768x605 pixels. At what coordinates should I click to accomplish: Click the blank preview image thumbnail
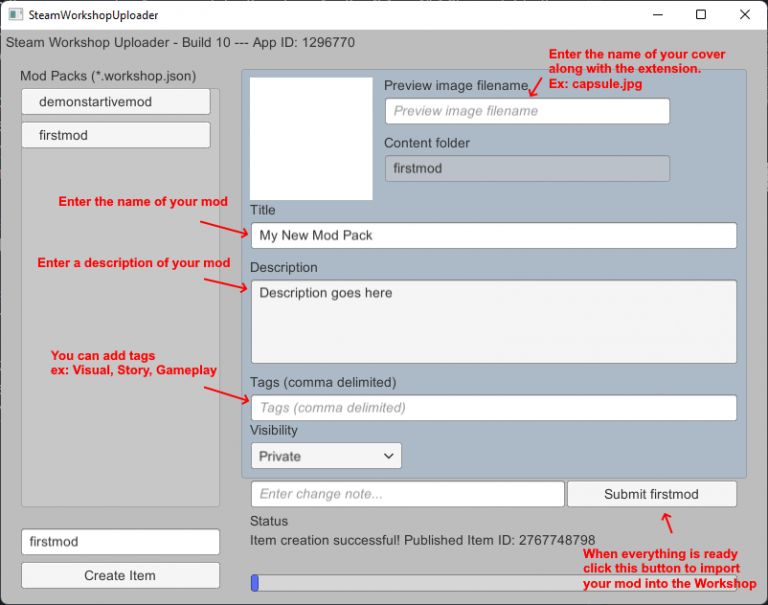pos(311,138)
